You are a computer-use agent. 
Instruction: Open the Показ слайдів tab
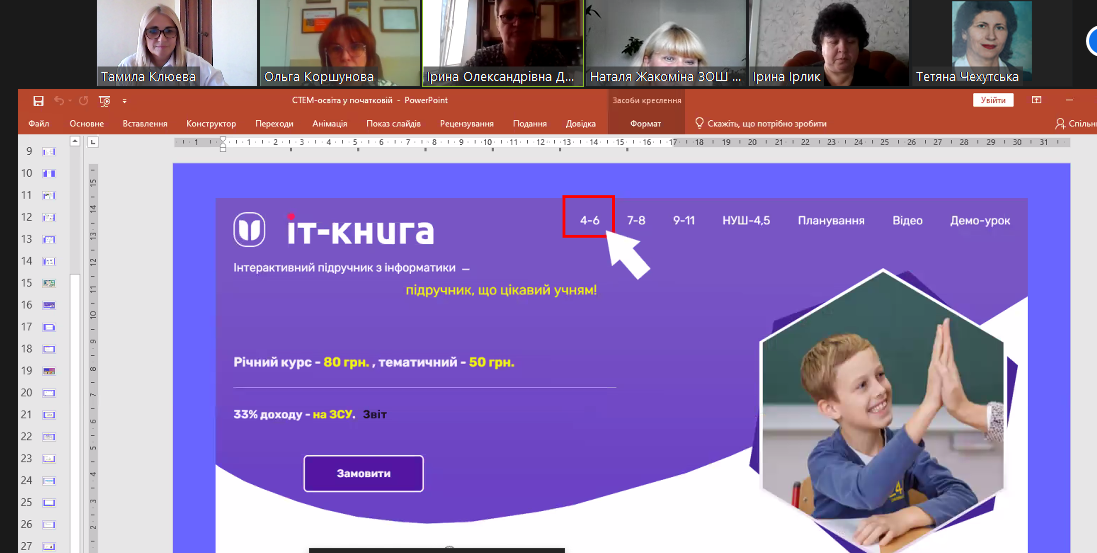394,124
